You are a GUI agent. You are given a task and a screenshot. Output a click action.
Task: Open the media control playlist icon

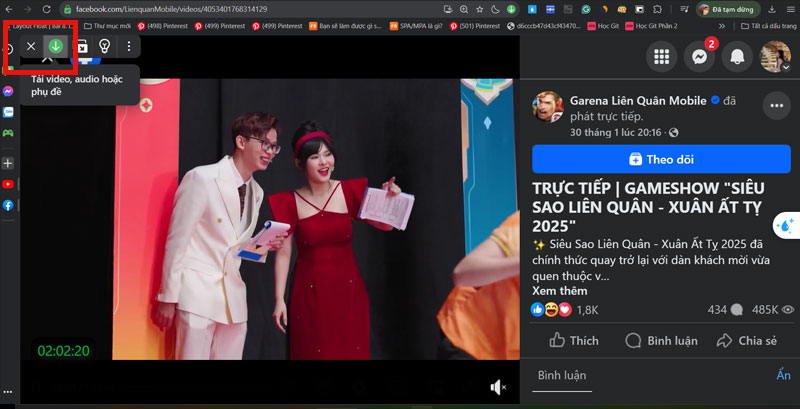click(685, 9)
